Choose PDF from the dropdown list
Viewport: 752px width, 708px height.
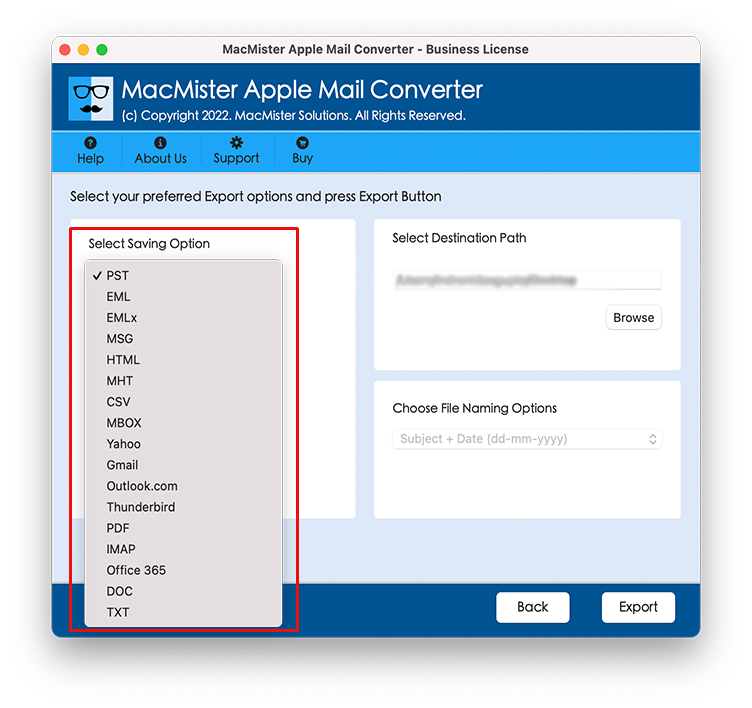click(183, 528)
